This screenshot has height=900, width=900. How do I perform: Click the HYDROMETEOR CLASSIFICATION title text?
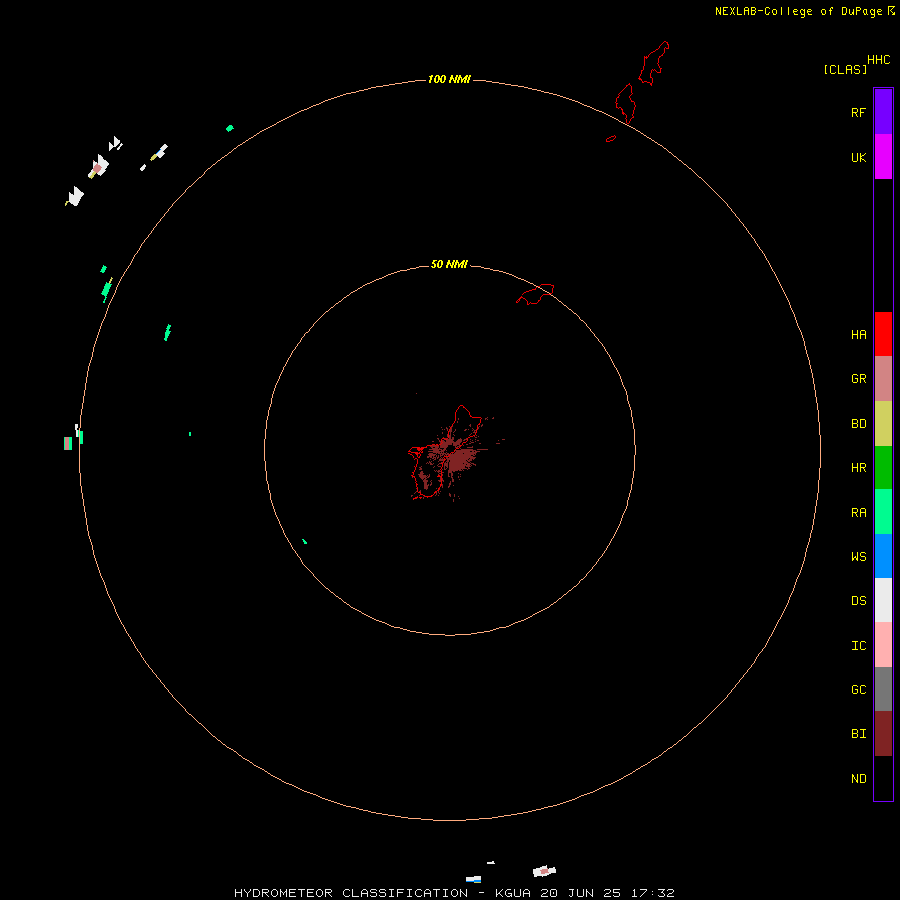[351, 893]
